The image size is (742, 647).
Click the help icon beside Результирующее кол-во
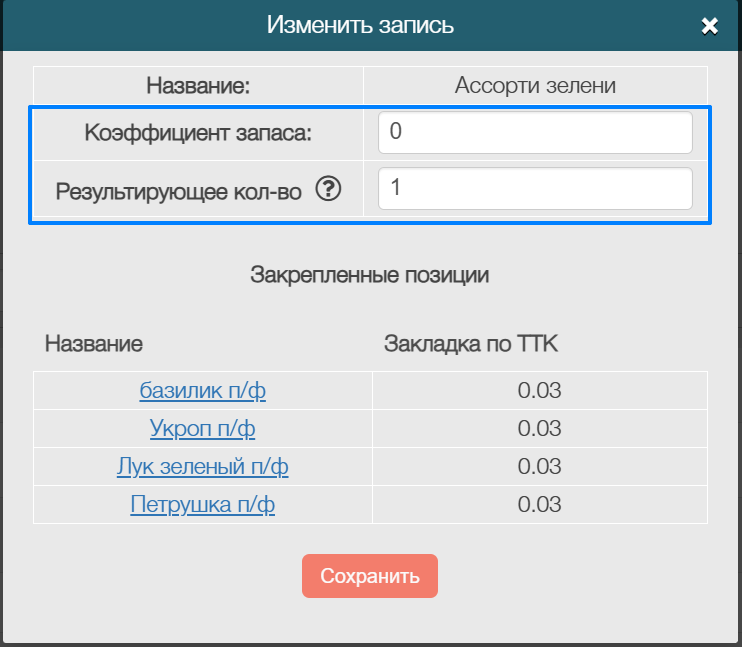[x=327, y=190]
